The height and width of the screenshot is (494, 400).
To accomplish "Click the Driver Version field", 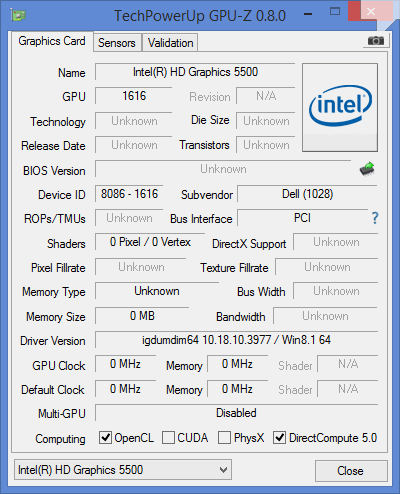I will pos(236,340).
